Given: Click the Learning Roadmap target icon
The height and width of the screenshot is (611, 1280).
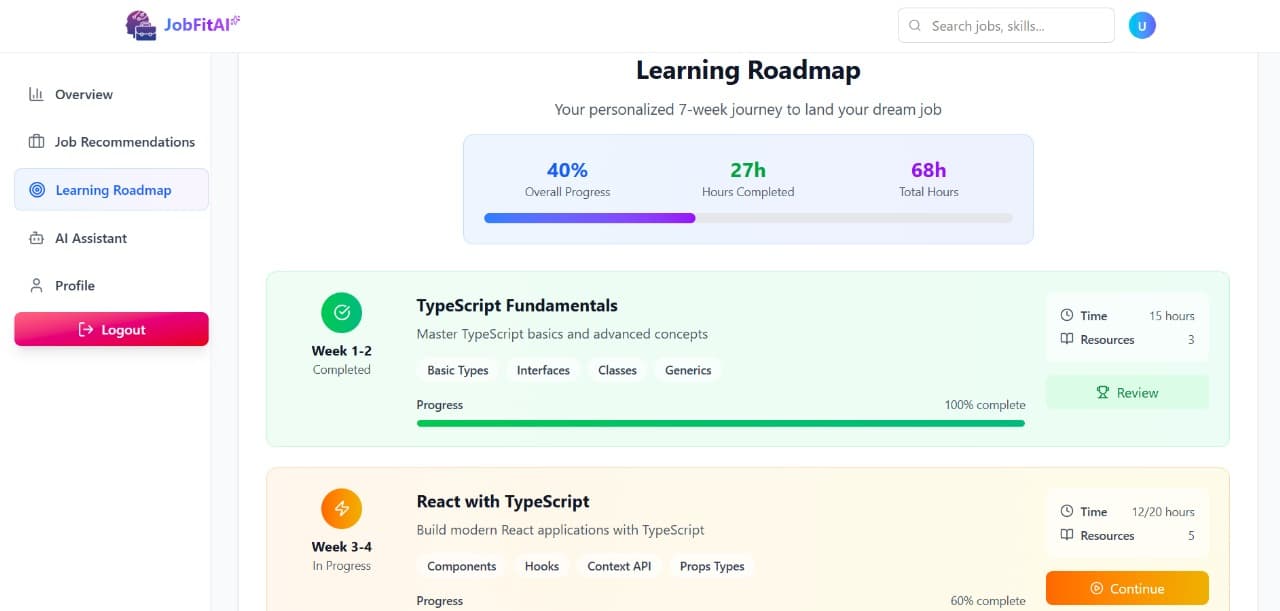Looking at the screenshot, I should (x=37, y=190).
